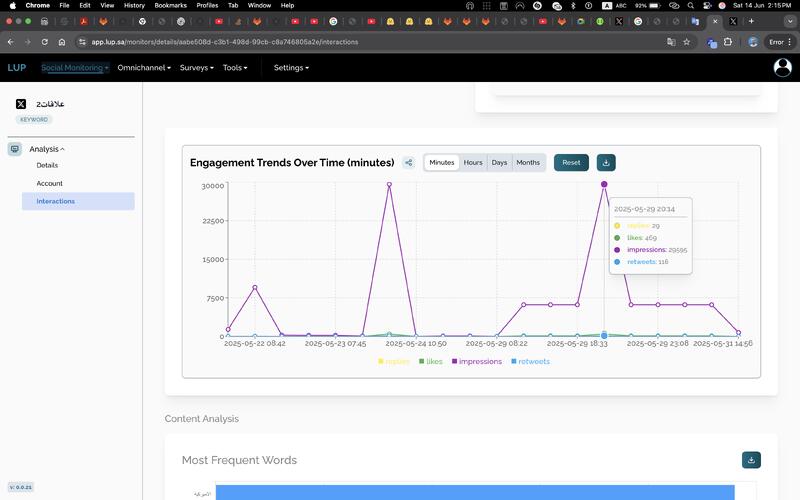
Task: Click the battery status icon
Action: pyautogui.click(x=655, y=5)
